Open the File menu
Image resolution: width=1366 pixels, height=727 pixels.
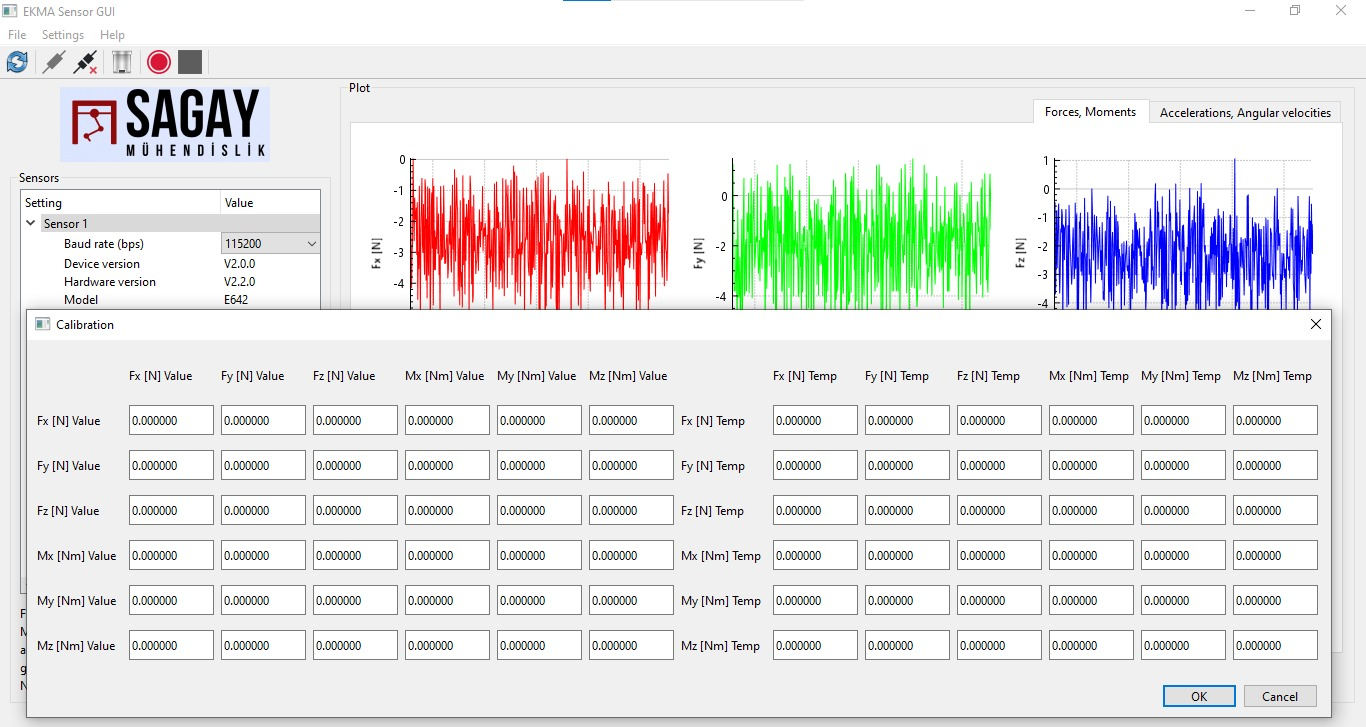(x=17, y=35)
